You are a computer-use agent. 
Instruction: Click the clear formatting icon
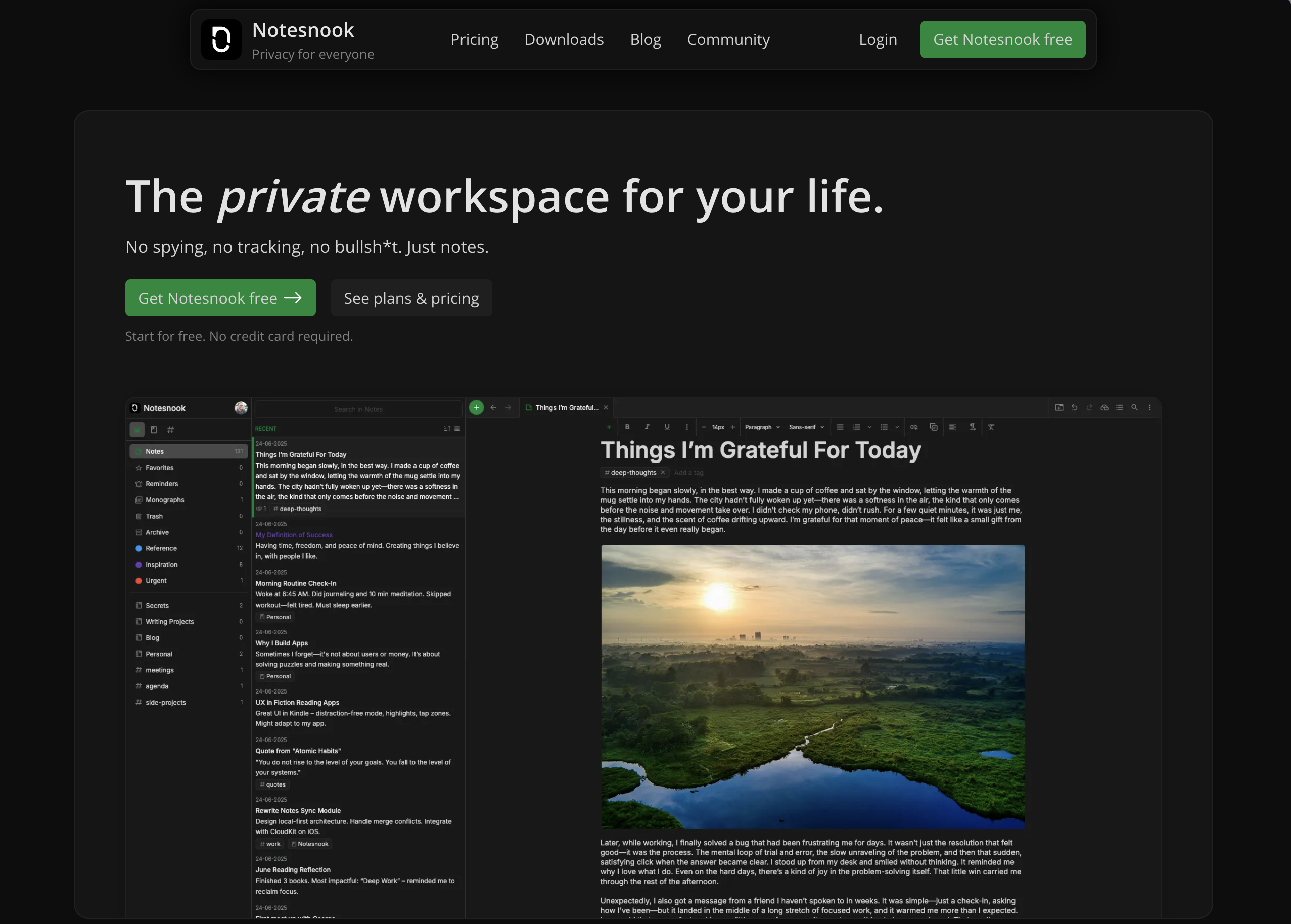point(991,427)
